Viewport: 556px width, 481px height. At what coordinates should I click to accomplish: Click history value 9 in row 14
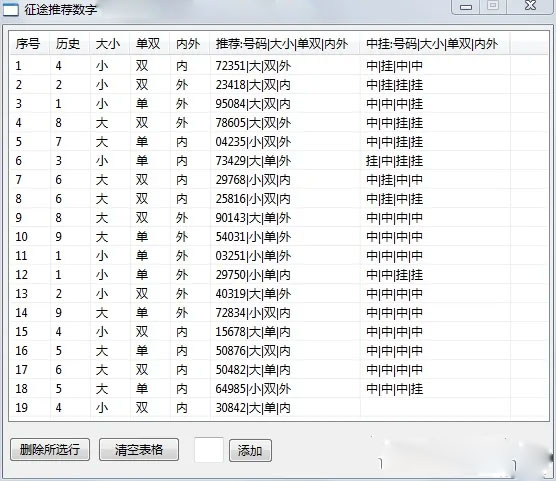click(x=59, y=313)
